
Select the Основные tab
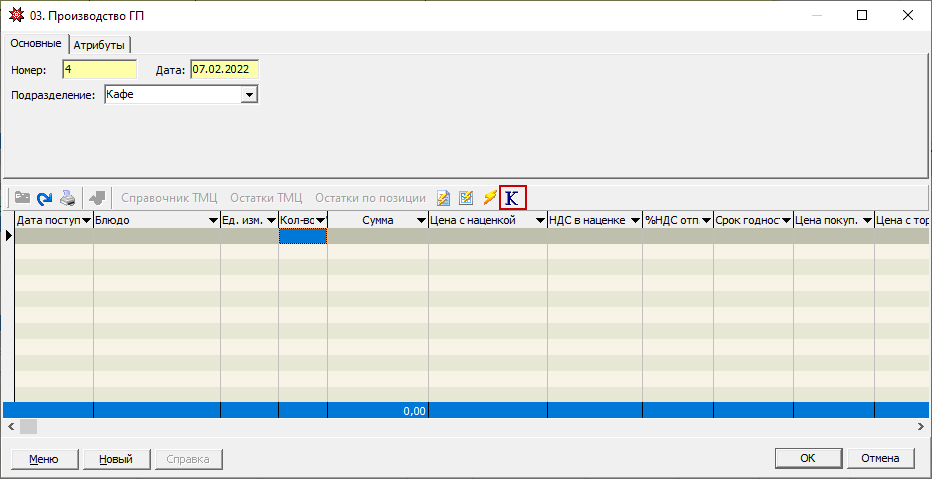click(x=36, y=43)
